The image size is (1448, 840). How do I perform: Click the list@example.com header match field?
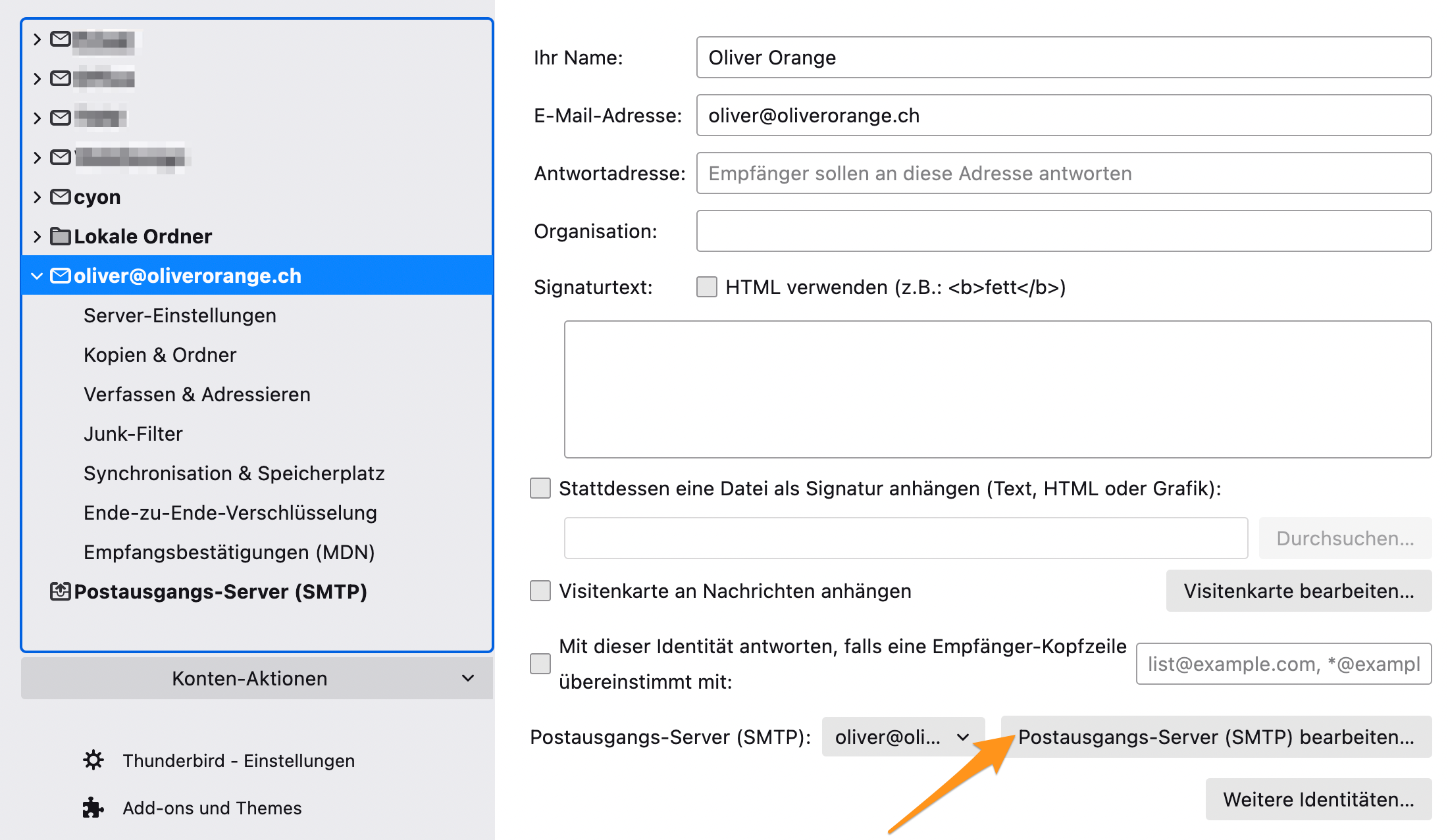pos(1283,664)
